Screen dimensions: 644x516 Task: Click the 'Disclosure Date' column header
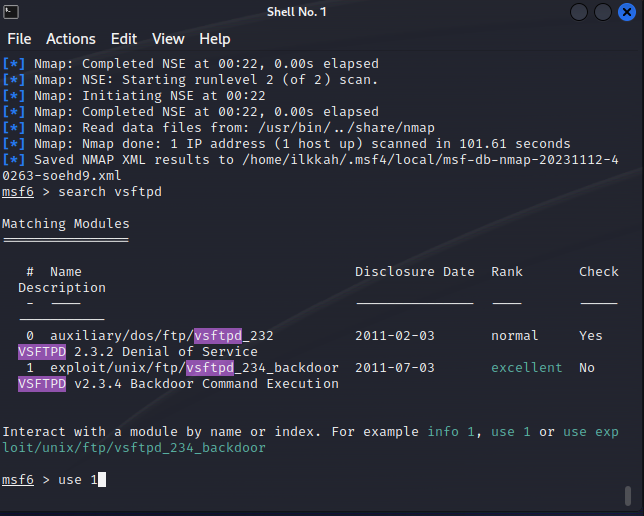point(415,272)
